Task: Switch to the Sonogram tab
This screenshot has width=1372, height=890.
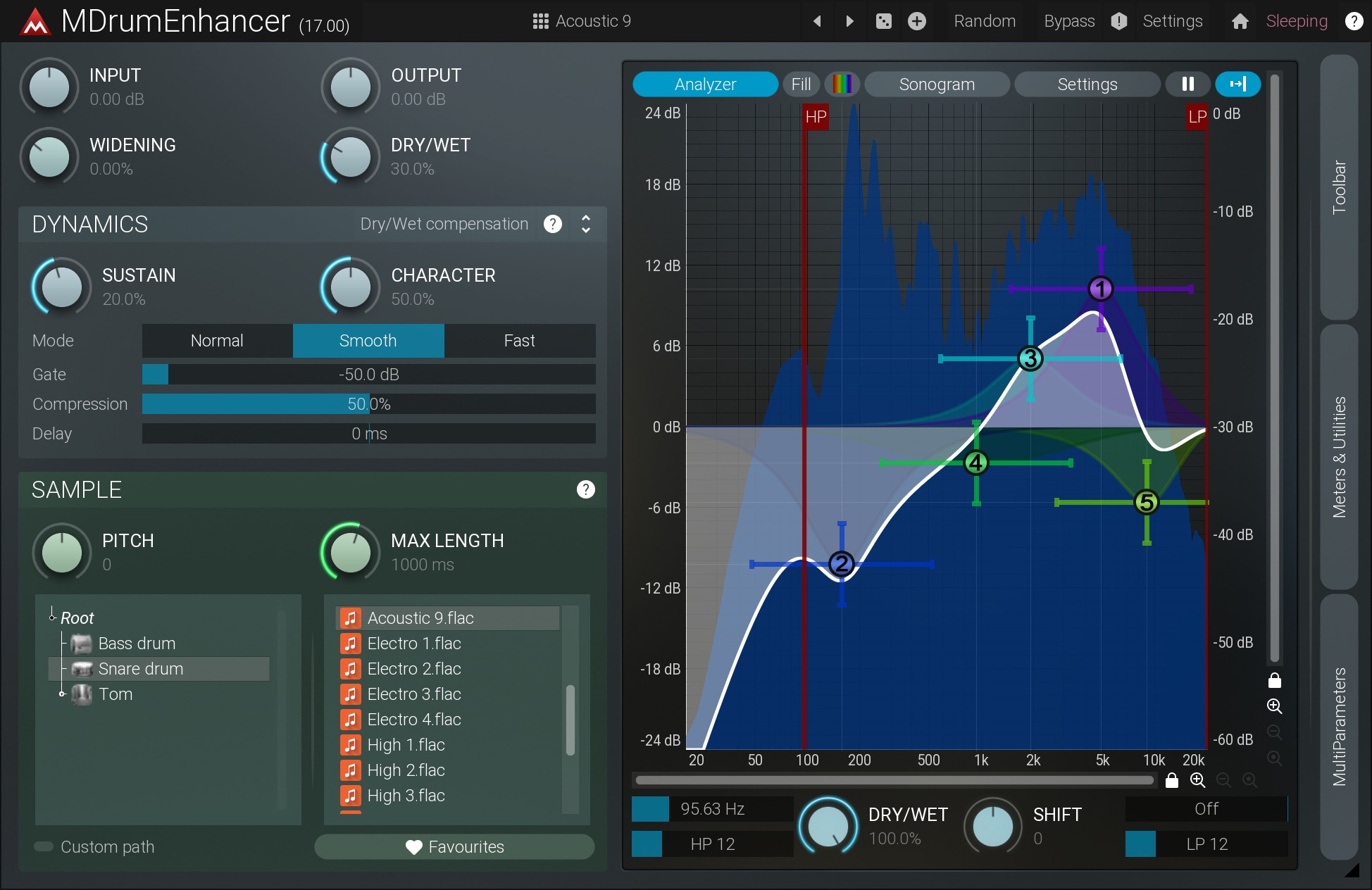Action: (936, 84)
